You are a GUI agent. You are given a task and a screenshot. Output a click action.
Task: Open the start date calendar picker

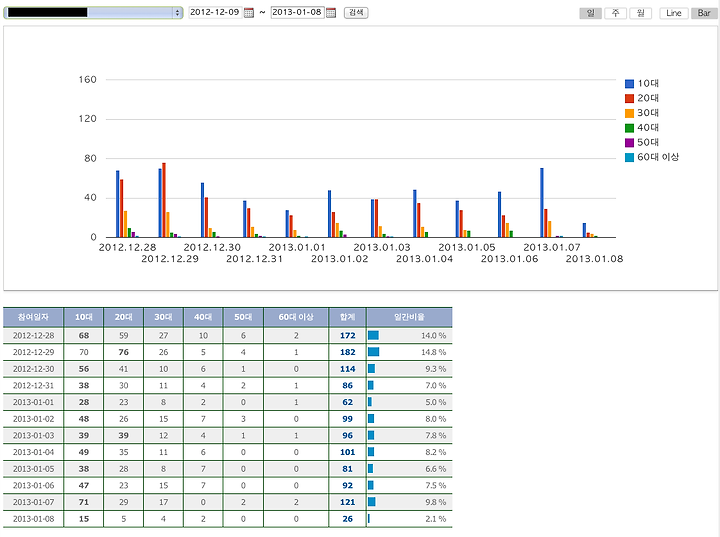point(248,13)
